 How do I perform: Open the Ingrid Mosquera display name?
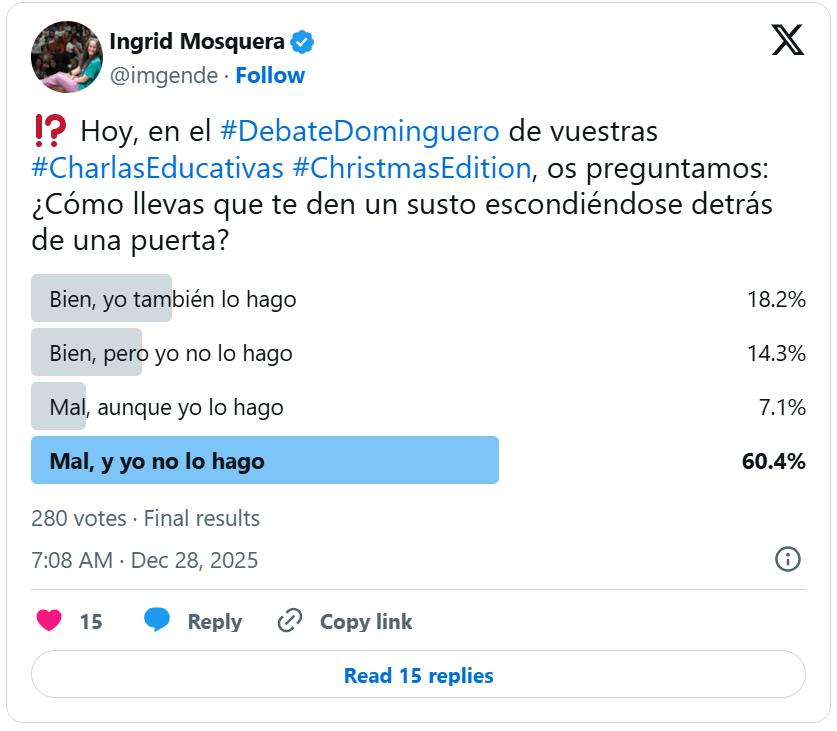coord(196,43)
